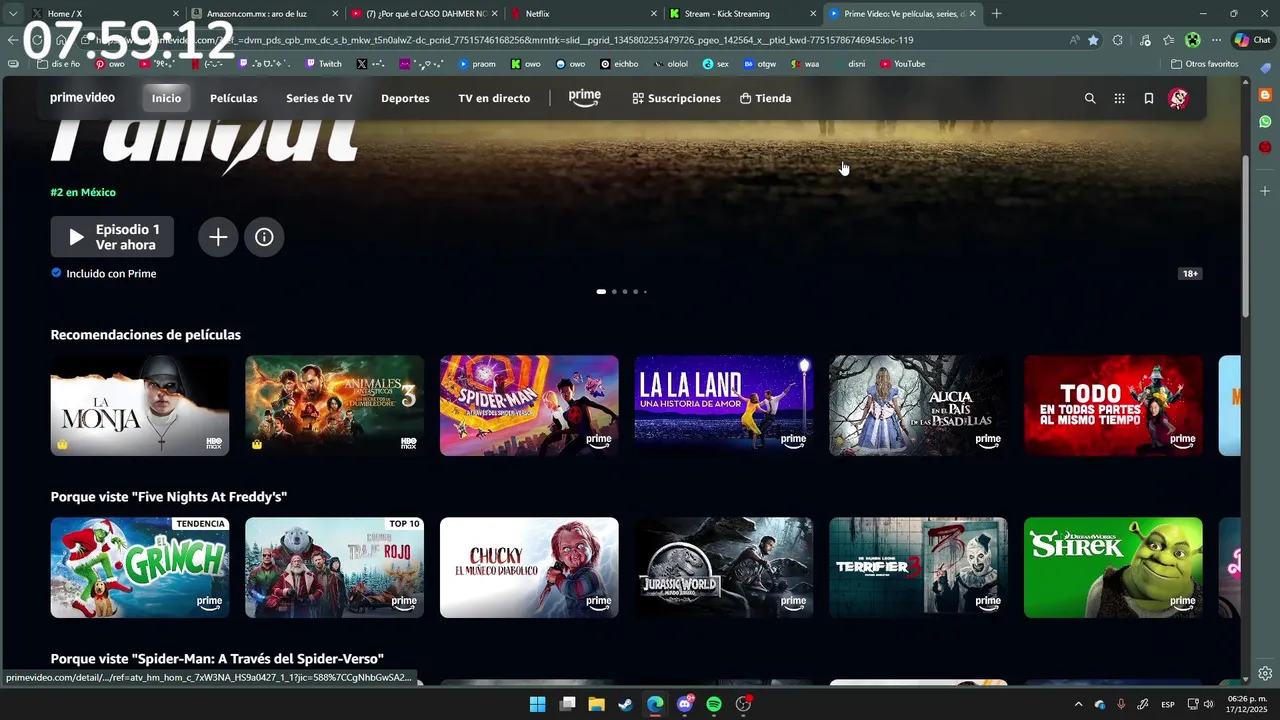Viewport: 1280px width, 720px height.
Task: Expand the hidden system tray icons chevron
Action: coord(1078,704)
